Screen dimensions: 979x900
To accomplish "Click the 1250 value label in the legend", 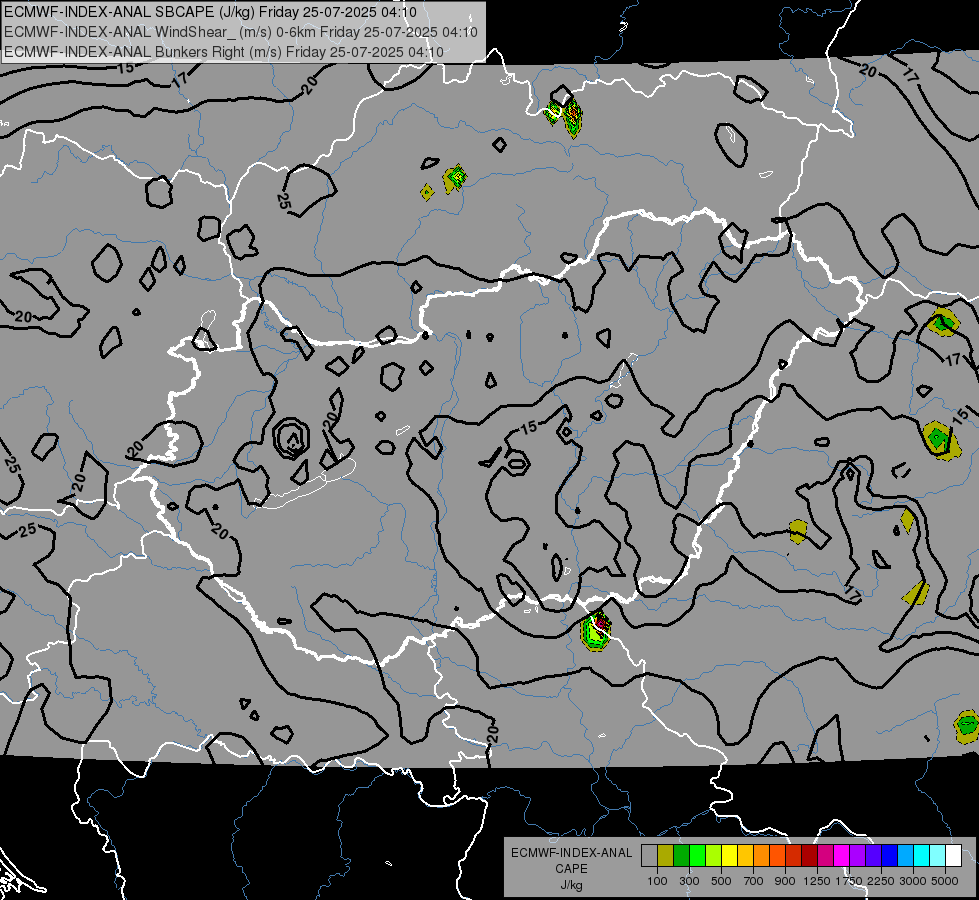I will click(x=817, y=881).
